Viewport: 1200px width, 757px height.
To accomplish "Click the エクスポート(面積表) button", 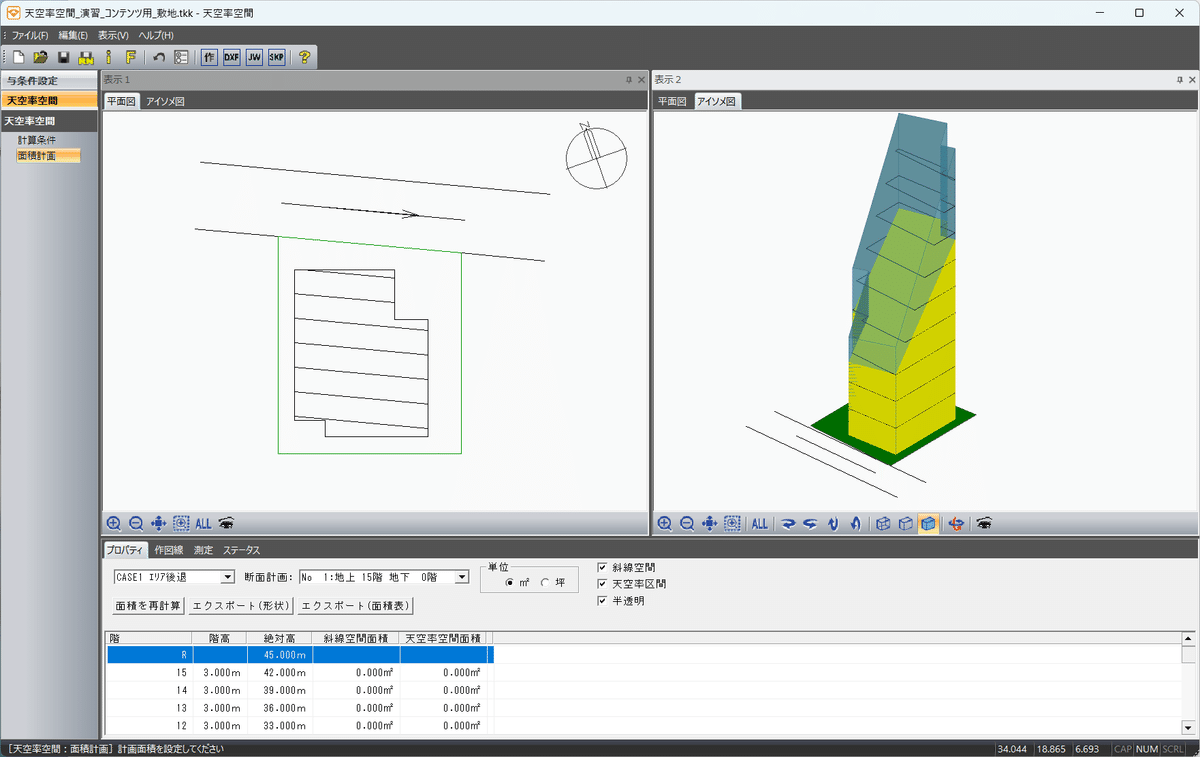I will (x=355, y=606).
